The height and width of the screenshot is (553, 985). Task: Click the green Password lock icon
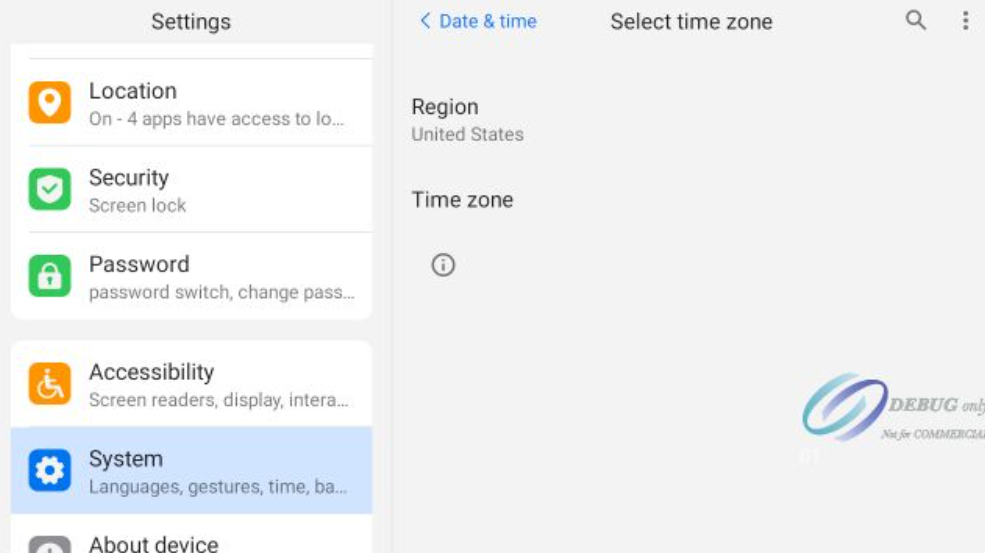point(50,277)
